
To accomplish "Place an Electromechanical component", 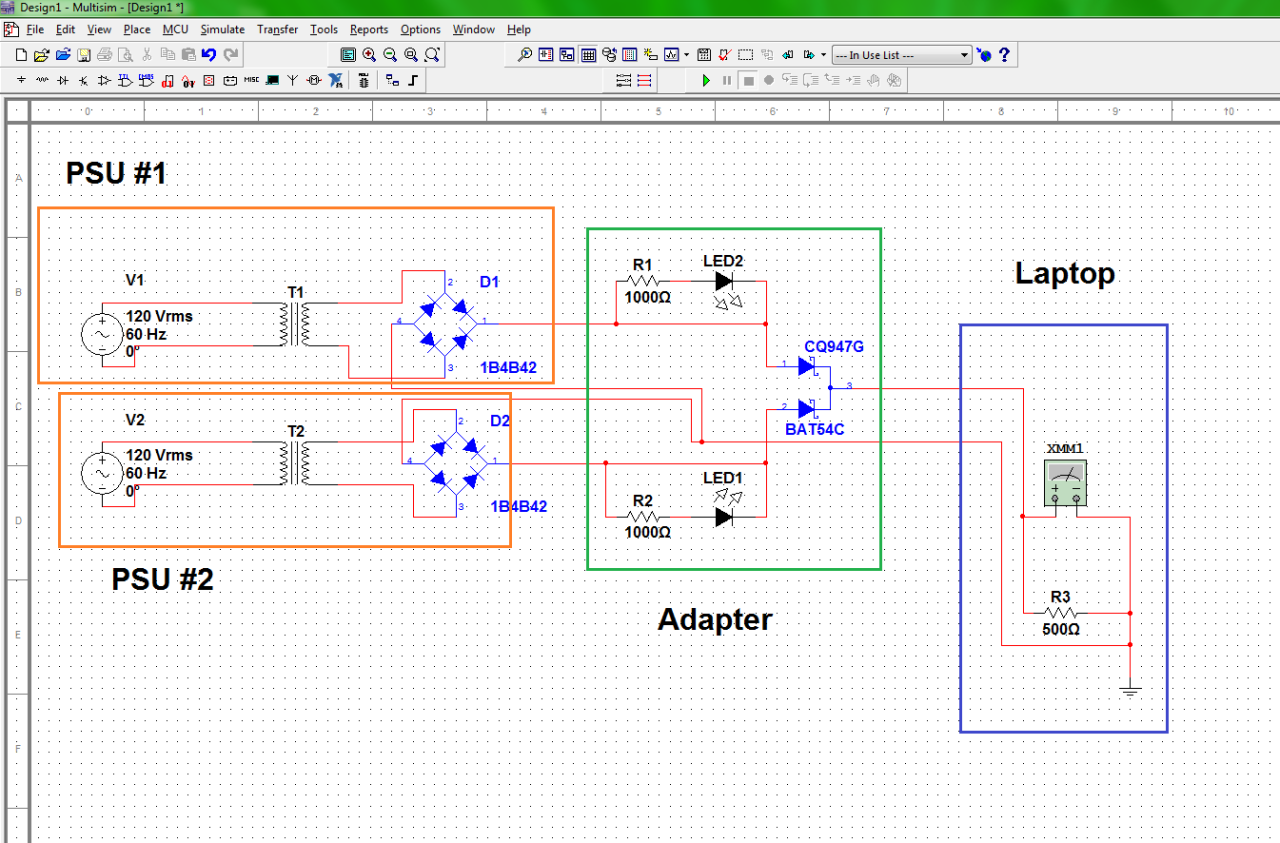I will 313,80.
